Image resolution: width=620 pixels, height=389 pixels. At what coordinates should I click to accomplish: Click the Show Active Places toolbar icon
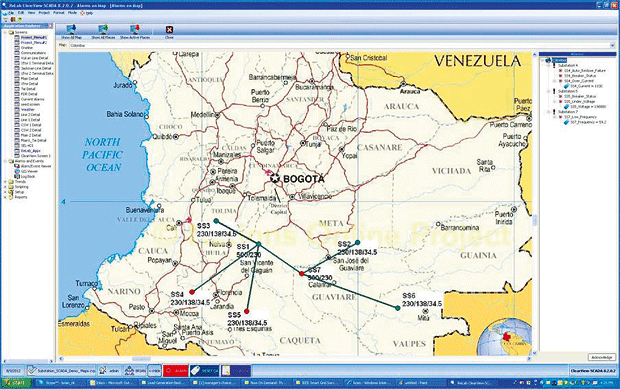coord(135,30)
